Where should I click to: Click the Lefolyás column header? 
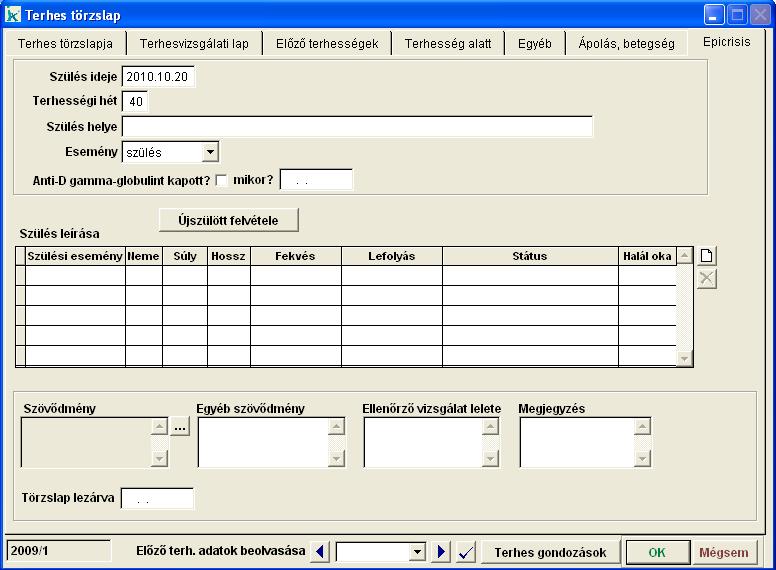point(392,256)
